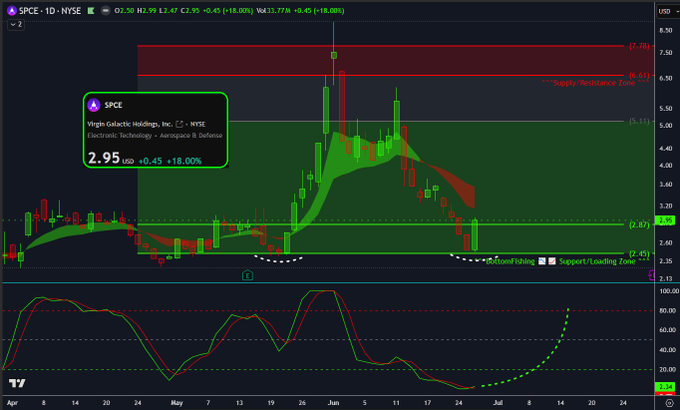Click the tall green candle at peak high
The height and width of the screenshot is (410, 680).
[333, 53]
